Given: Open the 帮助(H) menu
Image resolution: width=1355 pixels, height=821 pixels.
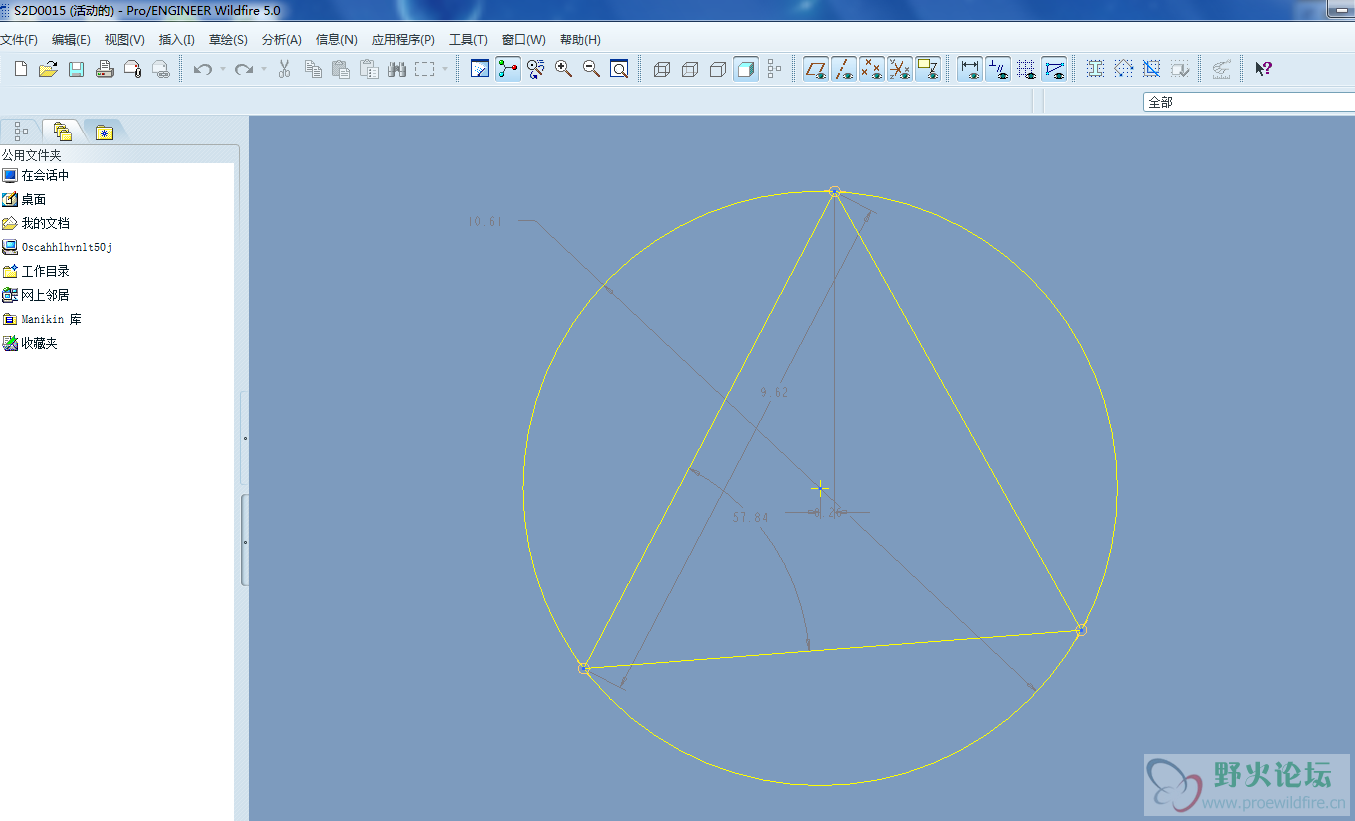Looking at the screenshot, I should coord(580,40).
